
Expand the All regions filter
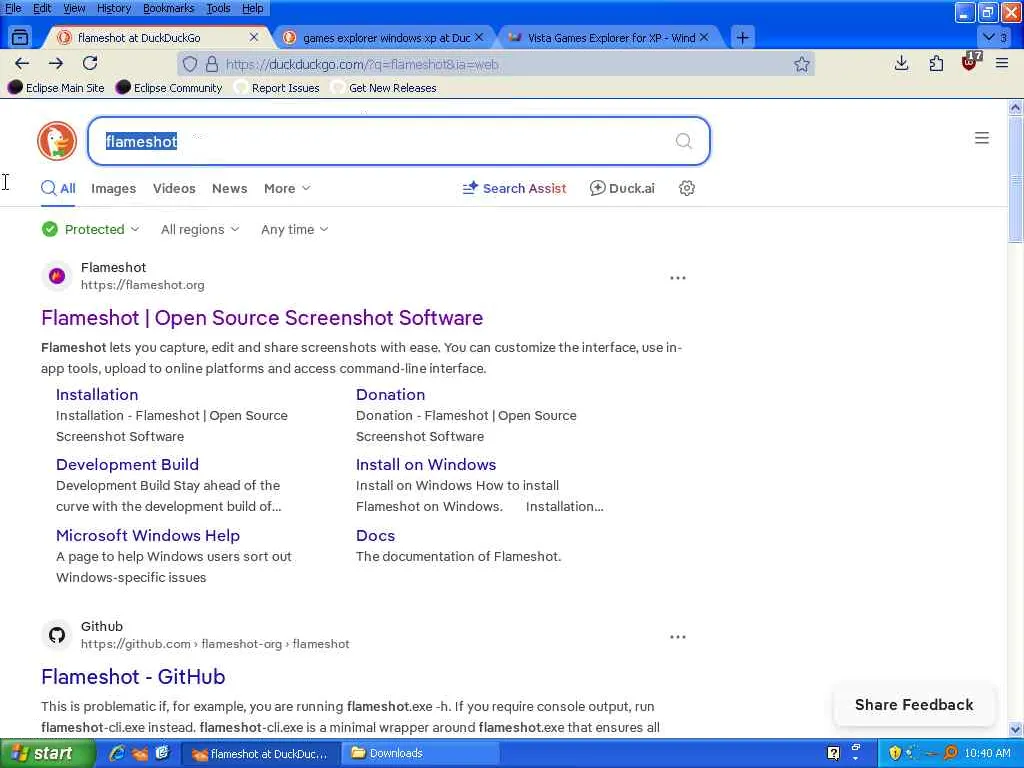tap(200, 229)
